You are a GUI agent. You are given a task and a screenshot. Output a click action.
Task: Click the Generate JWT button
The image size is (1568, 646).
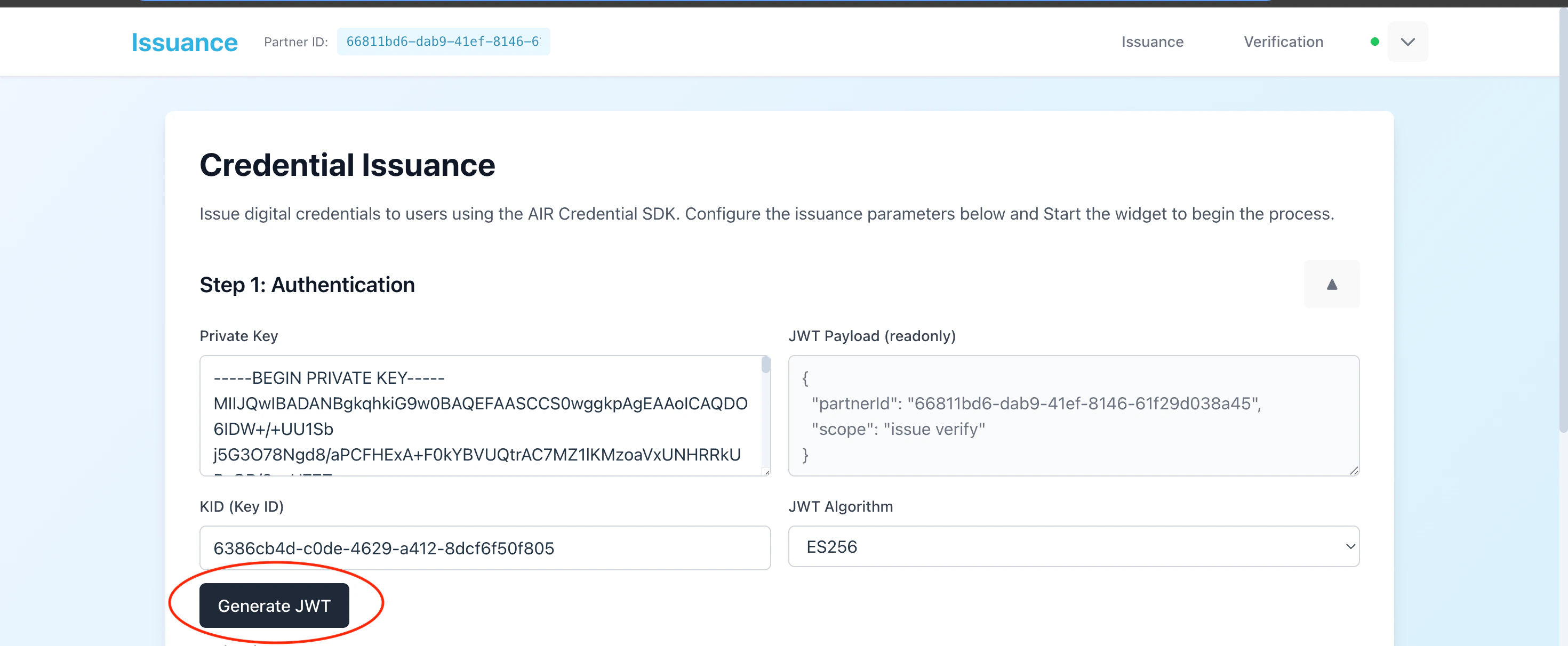[275, 605]
